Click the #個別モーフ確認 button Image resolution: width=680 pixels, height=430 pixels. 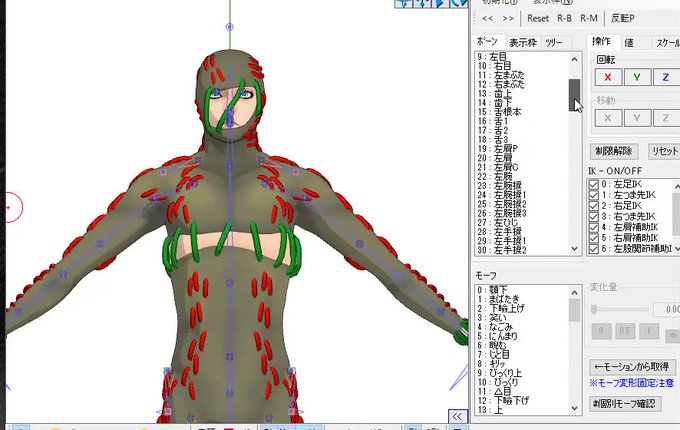(x=625, y=404)
